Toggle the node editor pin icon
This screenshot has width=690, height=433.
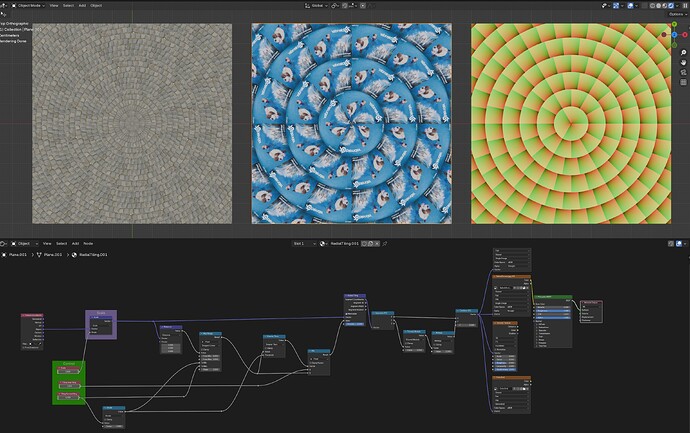point(385,243)
